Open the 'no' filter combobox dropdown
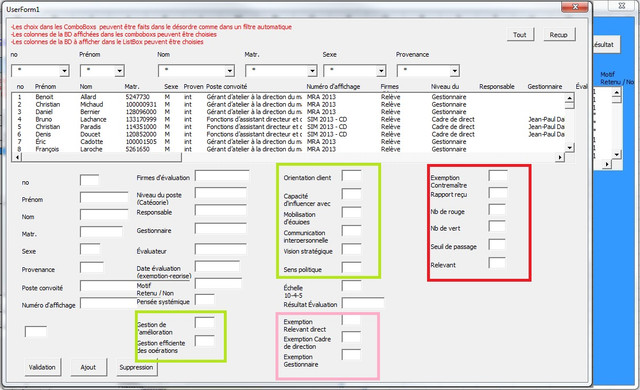640x390 pixels. pos(64,71)
